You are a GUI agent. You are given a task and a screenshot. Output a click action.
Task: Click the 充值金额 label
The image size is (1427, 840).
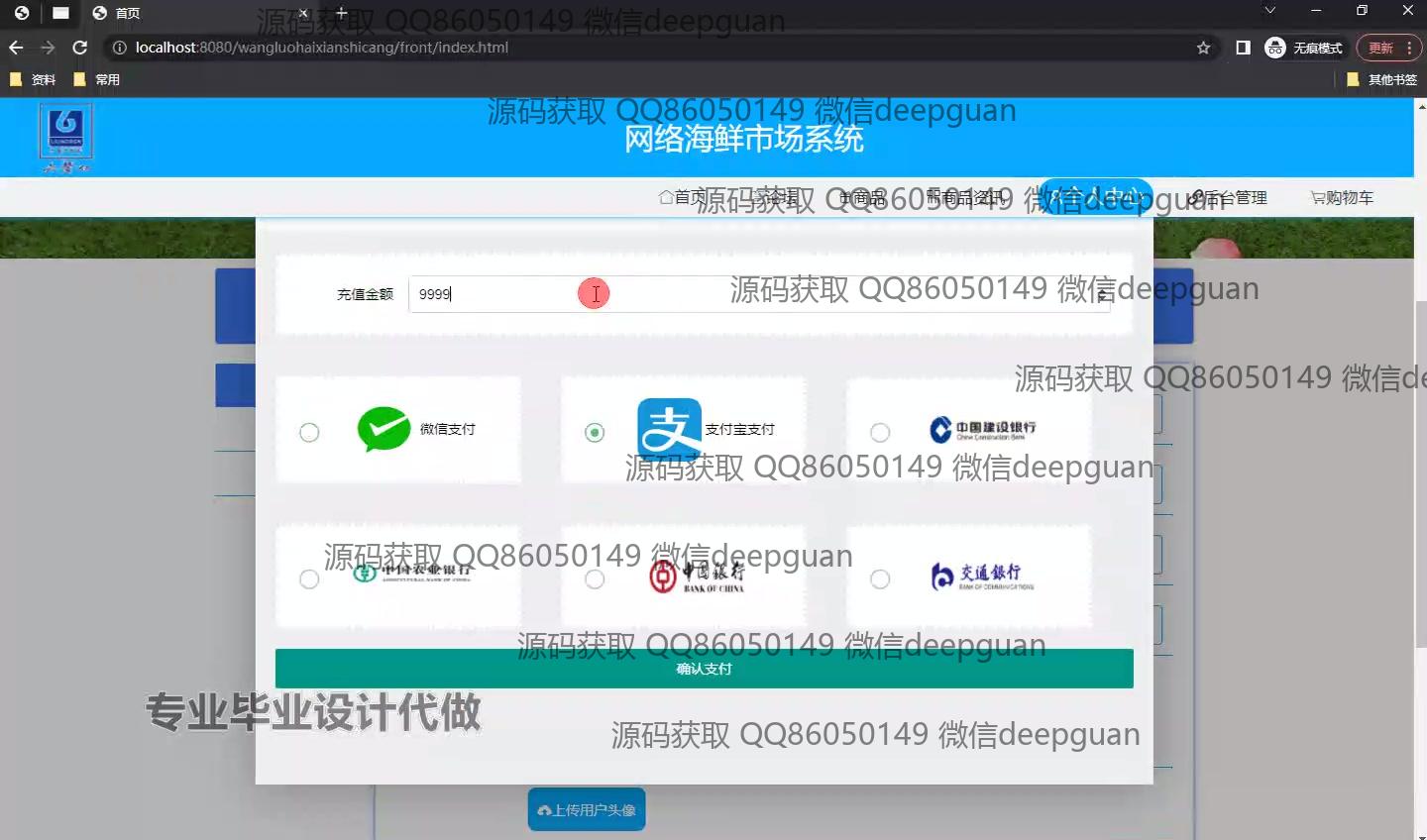pyautogui.click(x=365, y=294)
